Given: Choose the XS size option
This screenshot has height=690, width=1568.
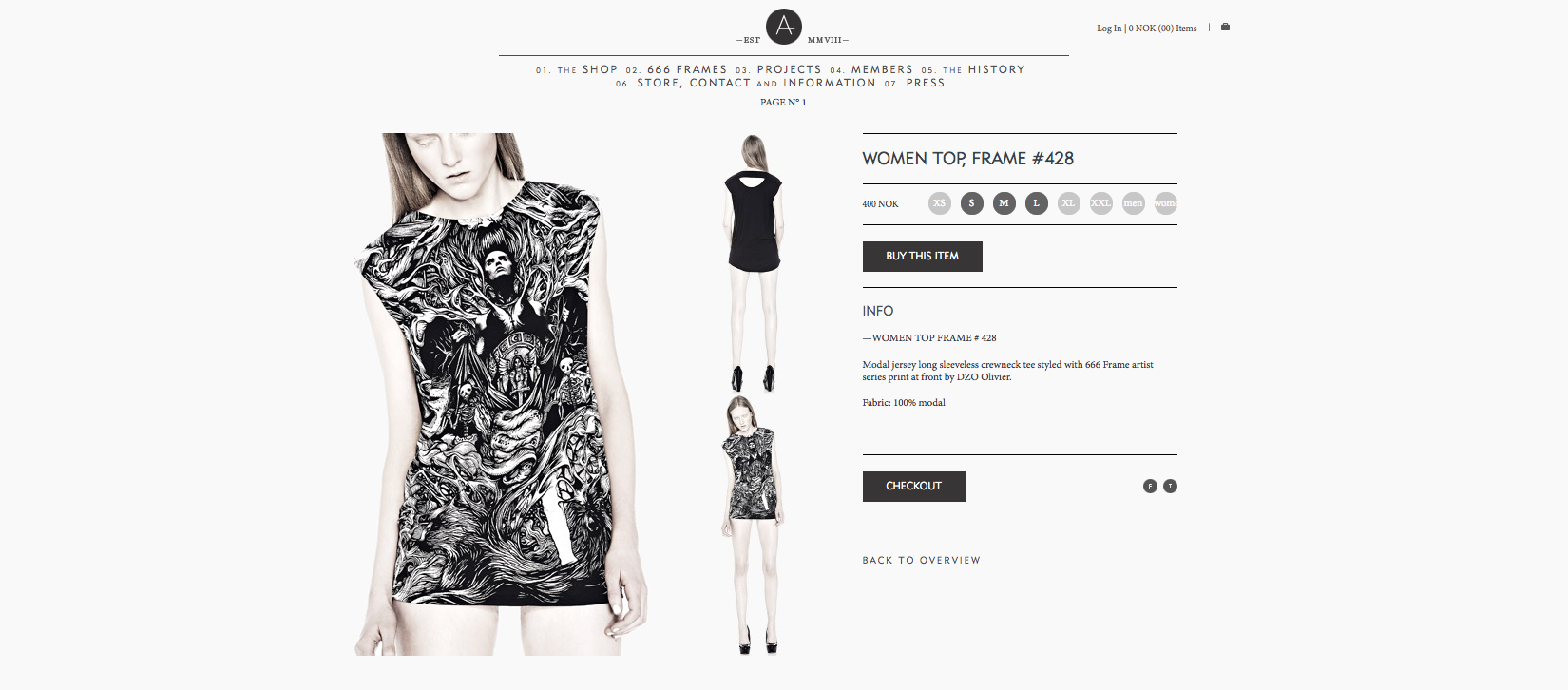Looking at the screenshot, I should (939, 203).
